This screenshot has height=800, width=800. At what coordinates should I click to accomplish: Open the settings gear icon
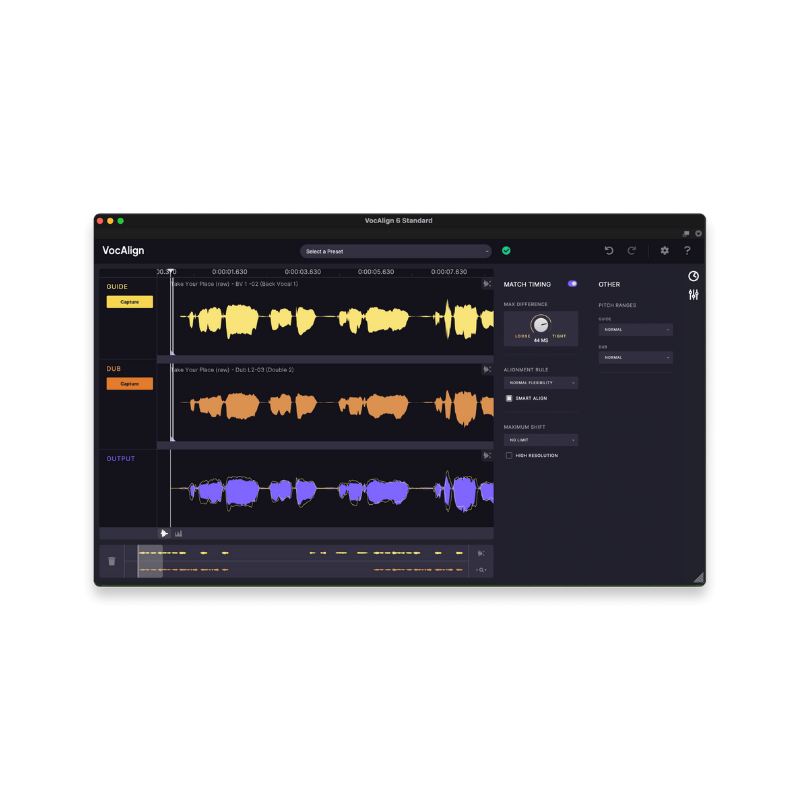(663, 250)
